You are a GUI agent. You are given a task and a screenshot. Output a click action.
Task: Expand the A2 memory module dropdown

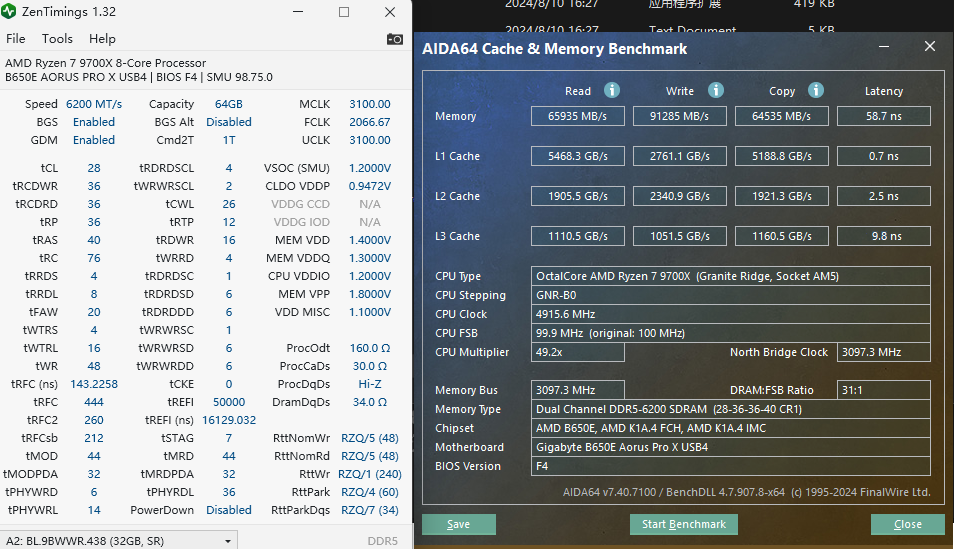pyautogui.click(x=229, y=541)
